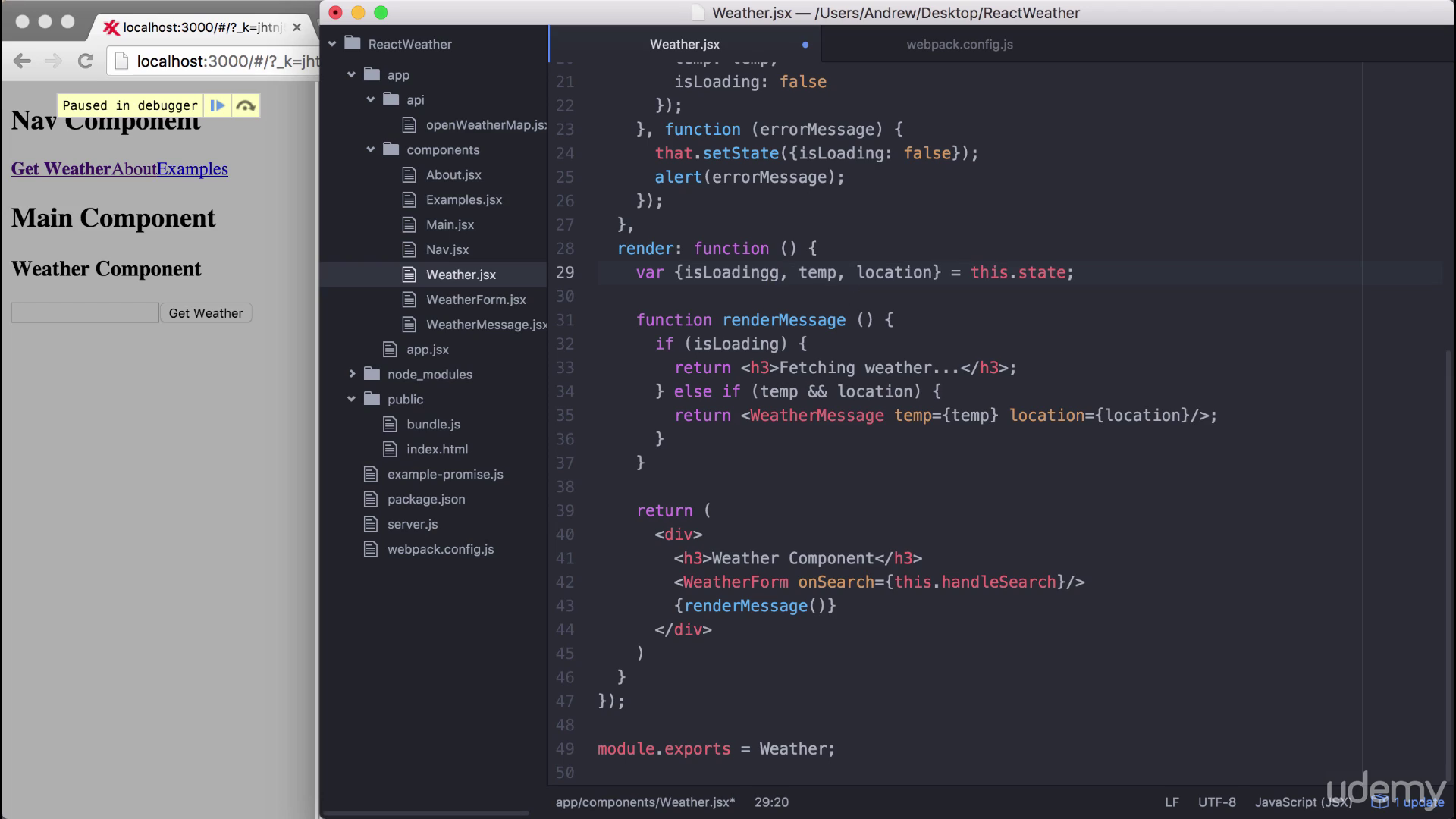Open Main.jsx in the tree
The width and height of the screenshot is (1456, 819).
(450, 225)
